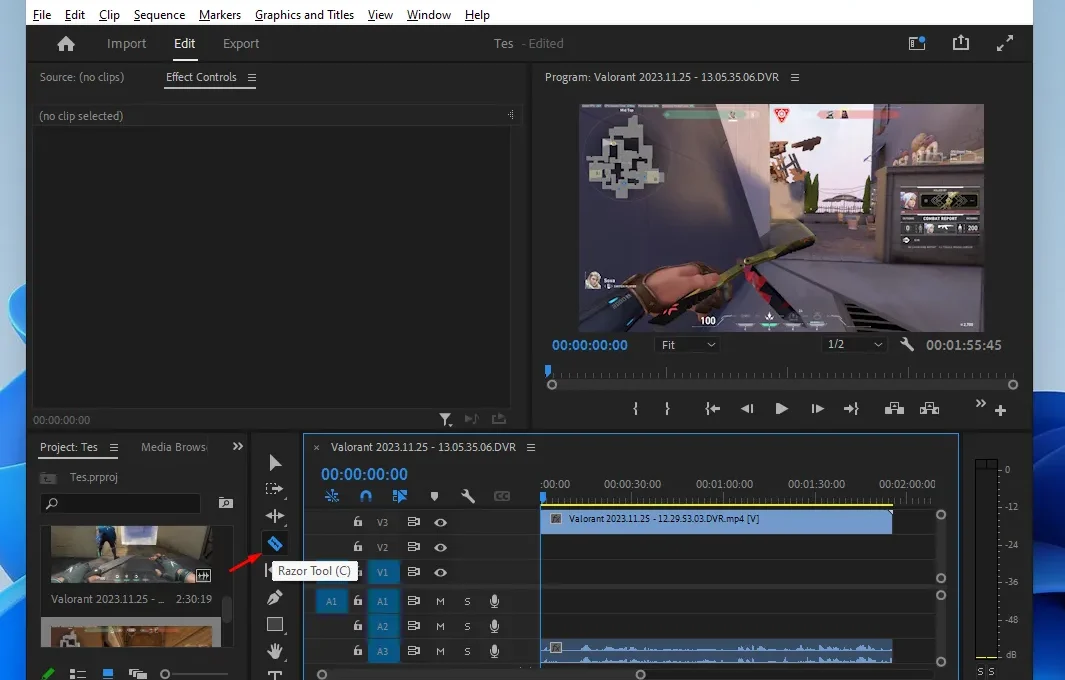Open Program monitor panel menu
Screen dimensions: 1065x680
[795, 77]
